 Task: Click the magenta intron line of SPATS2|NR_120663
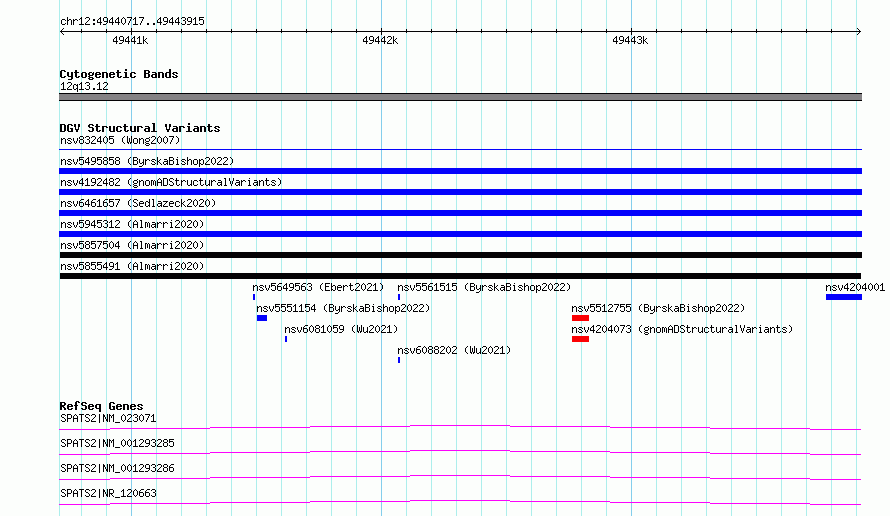pyautogui.click(x=460, y=502)
